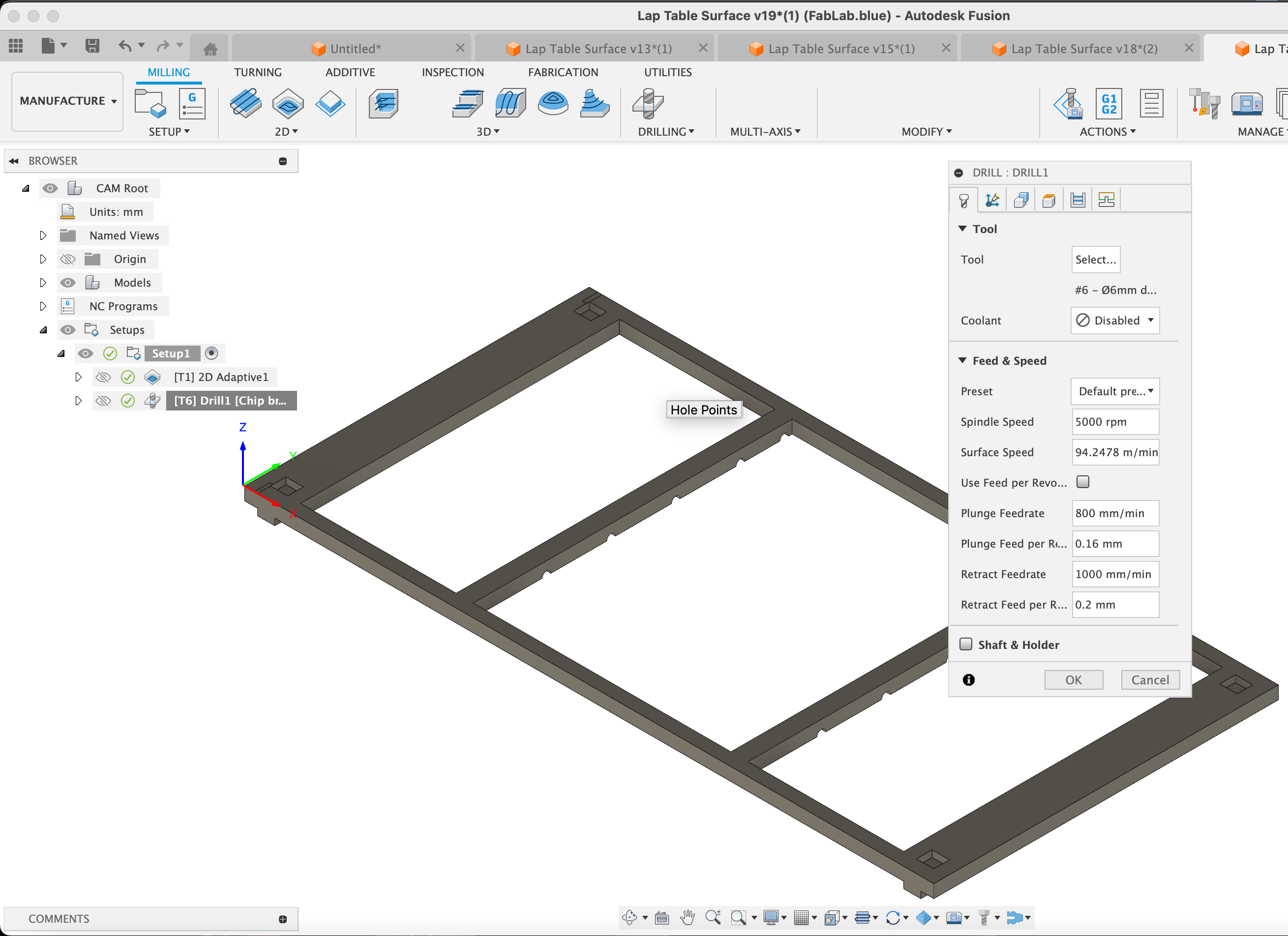Switch to the TURNING tab

click(258, 73)
